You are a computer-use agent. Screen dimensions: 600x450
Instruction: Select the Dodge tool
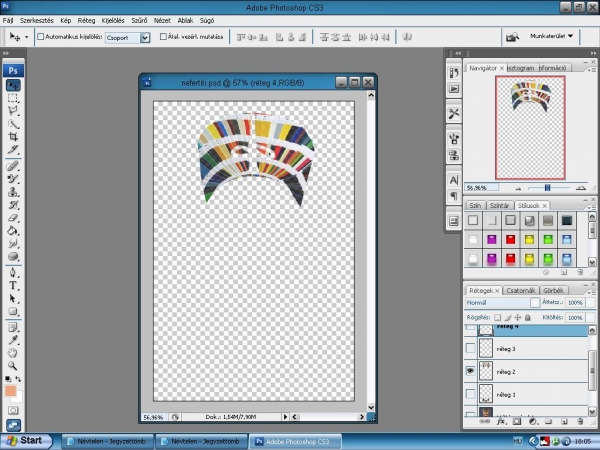point(13,256)
